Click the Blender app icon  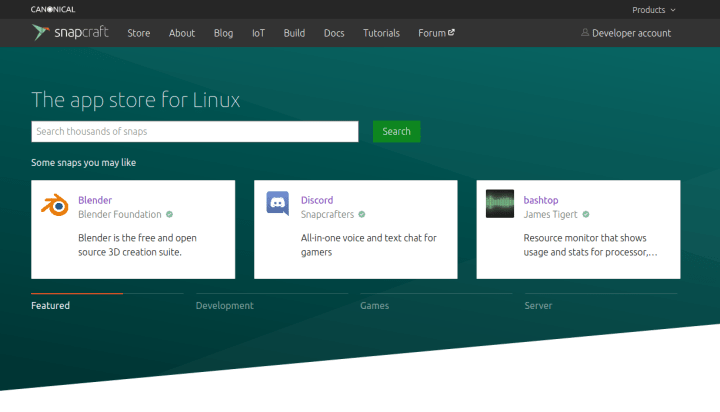pos(55,205)
